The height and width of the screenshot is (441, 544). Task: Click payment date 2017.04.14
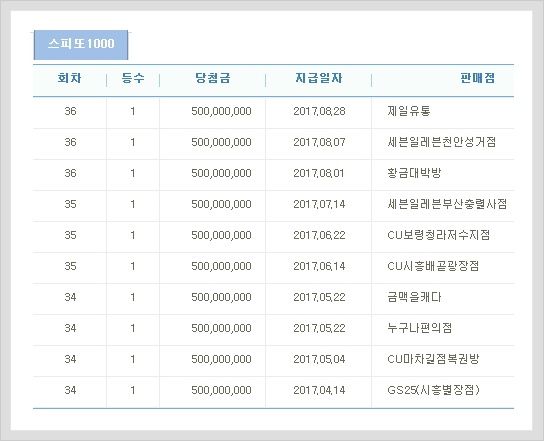319,390
